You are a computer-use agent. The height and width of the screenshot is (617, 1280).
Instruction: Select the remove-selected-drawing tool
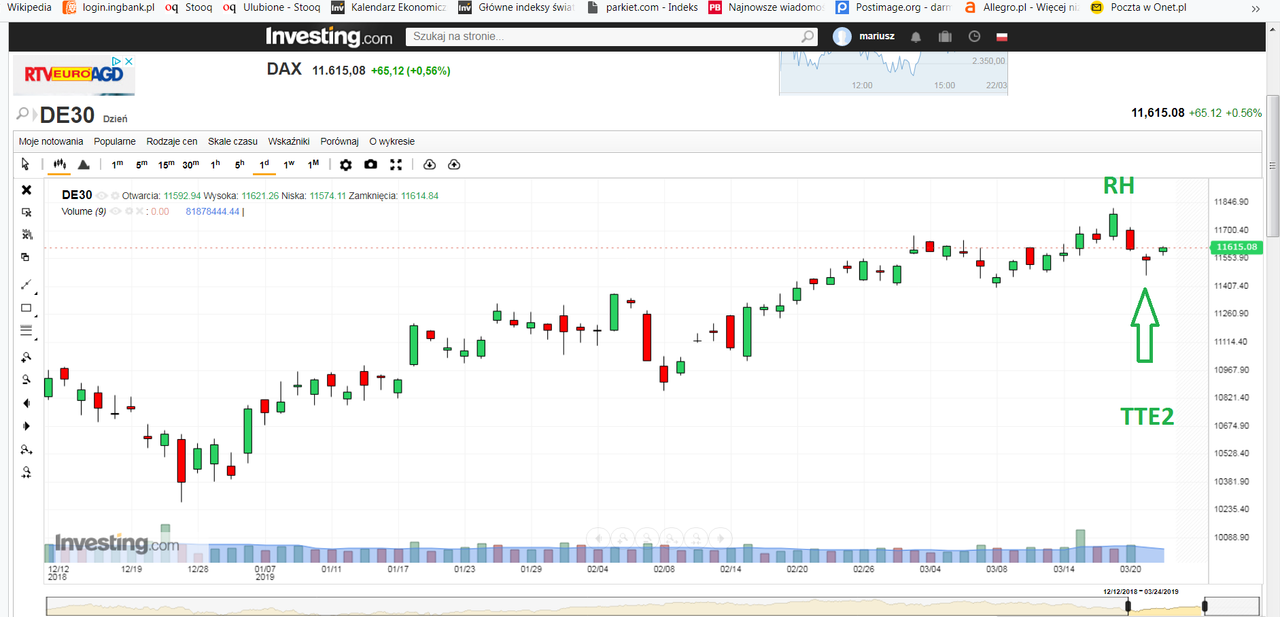tap(26, 212)
